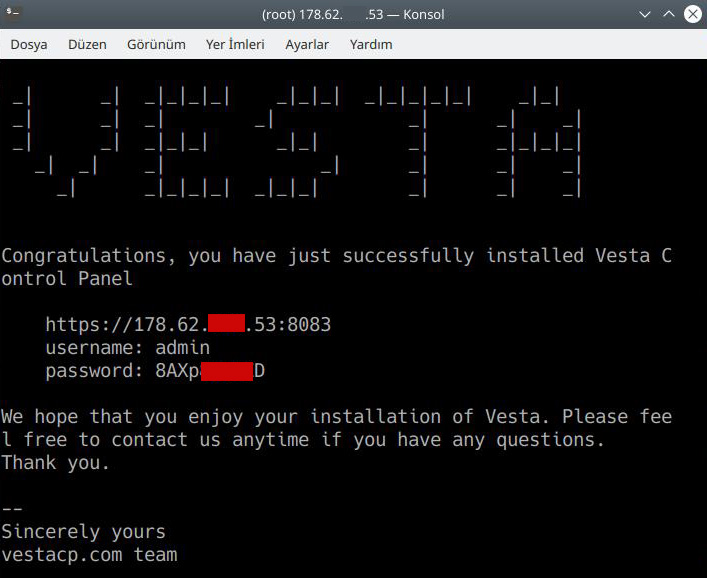Image resolution: width=707 pixels, height=578 pixels.
Task: Close the Konsole window
Action: 692,14
